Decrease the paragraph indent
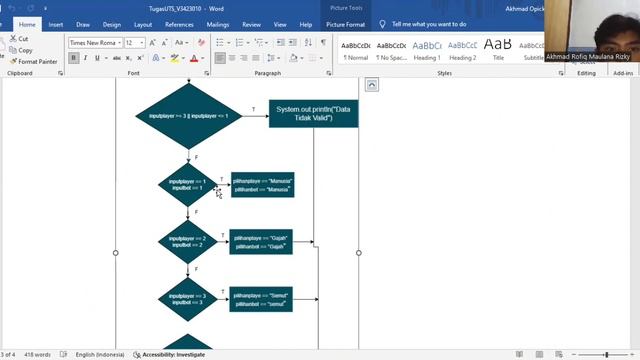Screen dimensions: 640x360 coord(281,42)
